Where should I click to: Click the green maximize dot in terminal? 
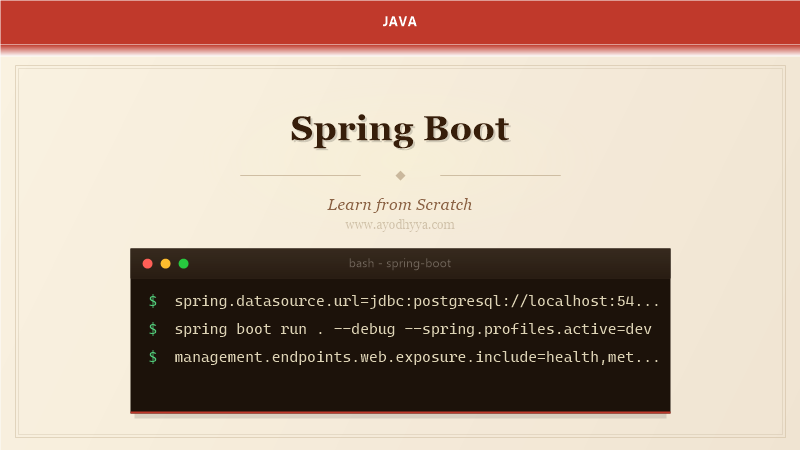pos(184,264)
